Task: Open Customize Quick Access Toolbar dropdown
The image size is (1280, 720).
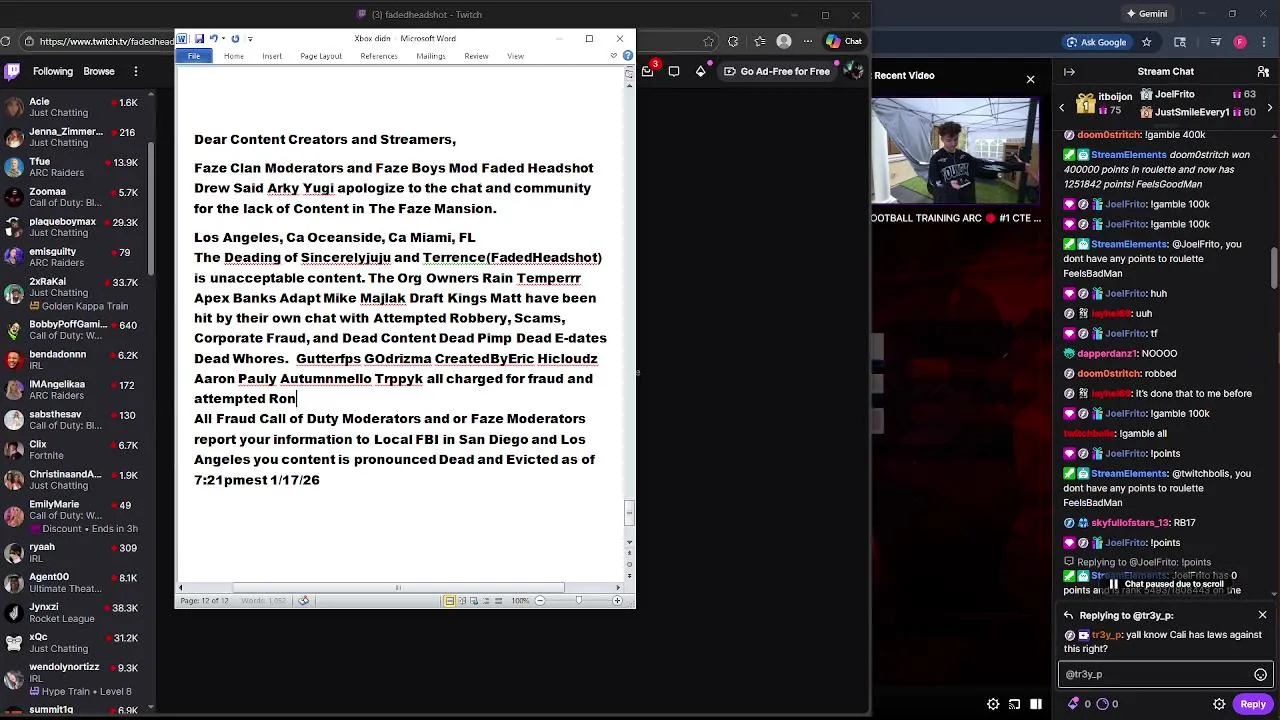Action: [x=250, y=39]
